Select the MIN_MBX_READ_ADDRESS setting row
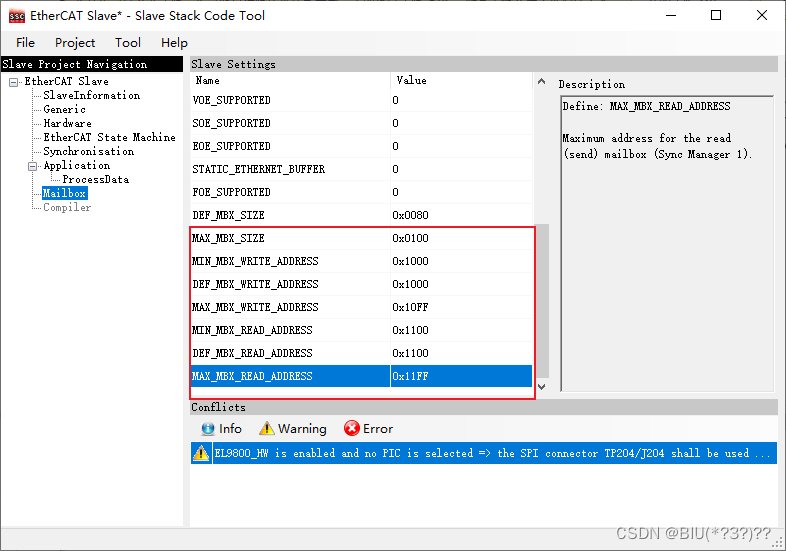The image size is (786, 551). (361, 330)
